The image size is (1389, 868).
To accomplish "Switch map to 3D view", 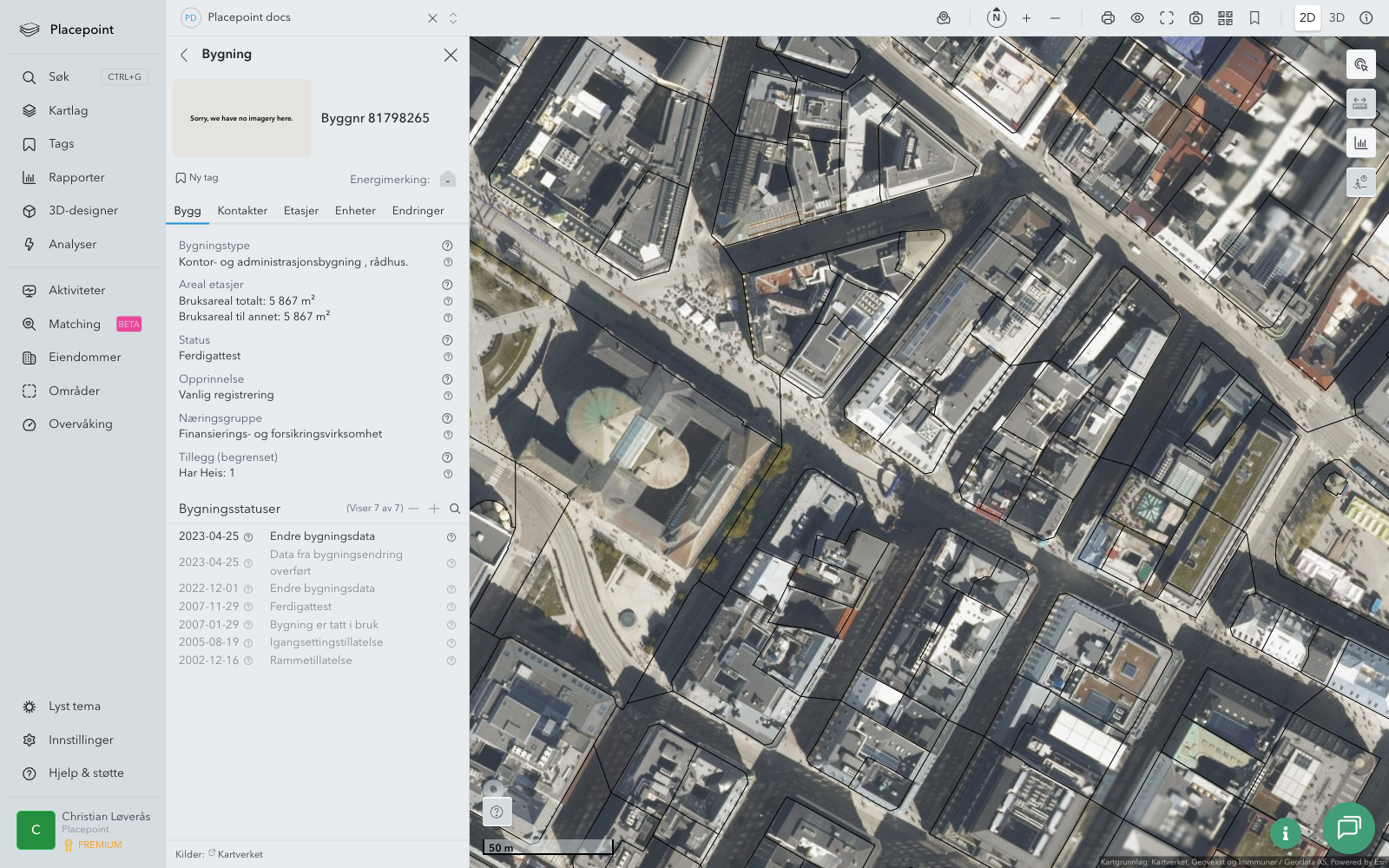I will coord(1337,18).
